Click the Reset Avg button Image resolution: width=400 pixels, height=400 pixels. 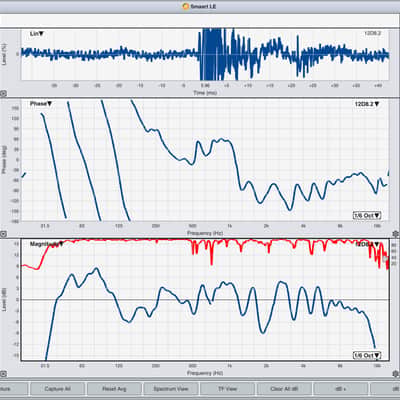tap(114, 389)
